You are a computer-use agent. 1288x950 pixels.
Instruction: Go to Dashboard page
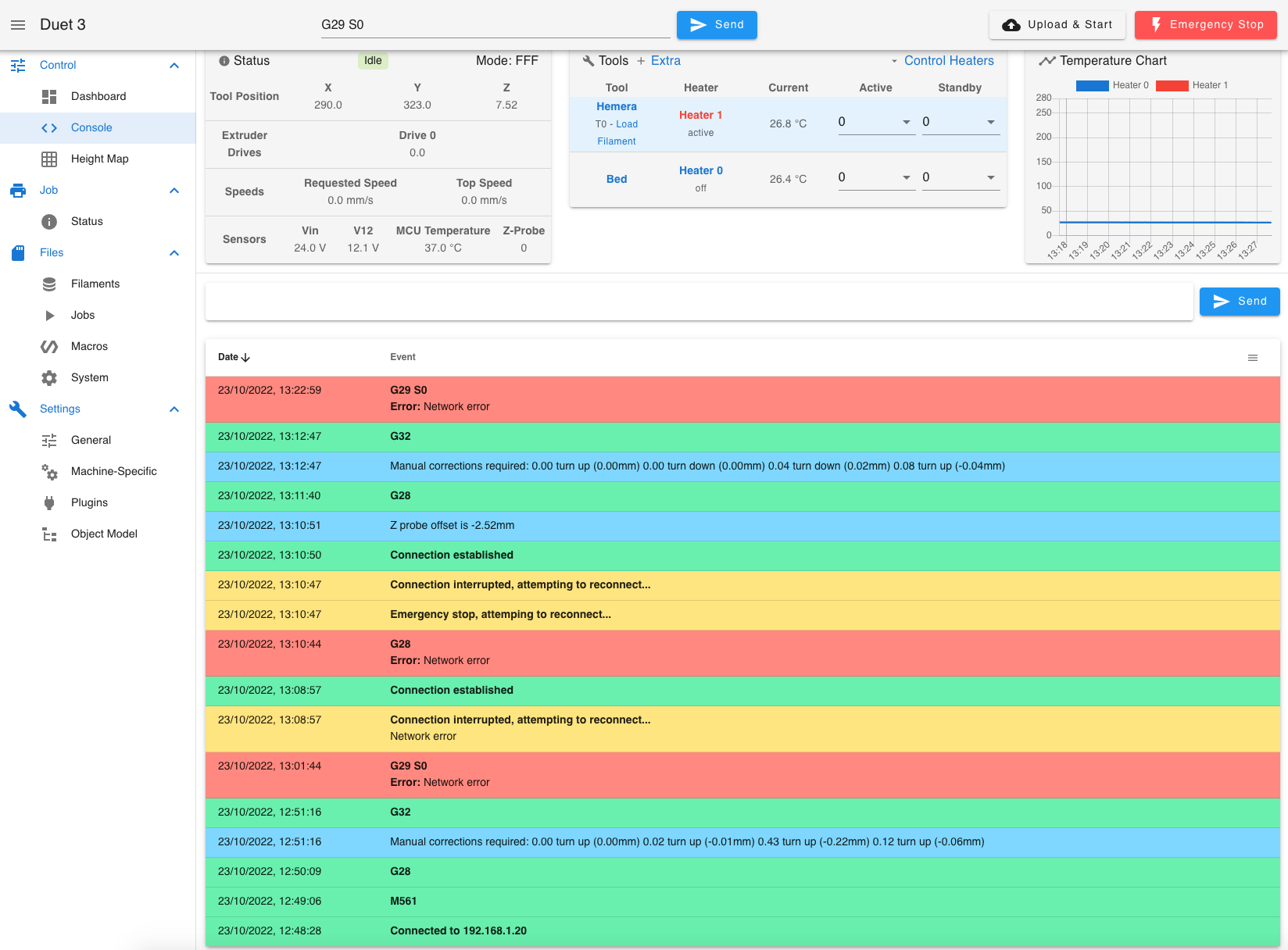tap(98, 97)
